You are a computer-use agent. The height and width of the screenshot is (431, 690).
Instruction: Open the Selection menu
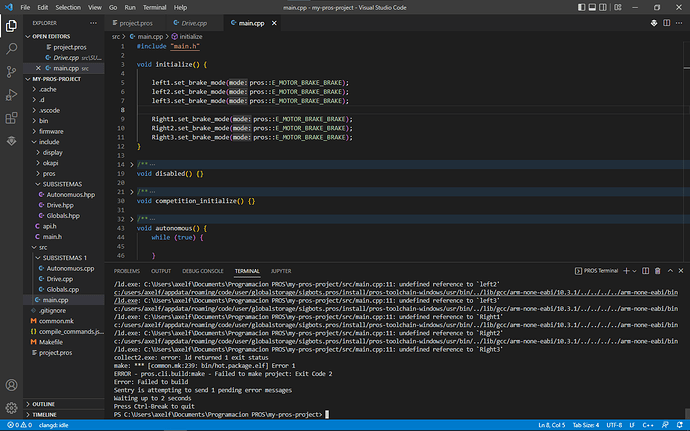tap(68, 7)
